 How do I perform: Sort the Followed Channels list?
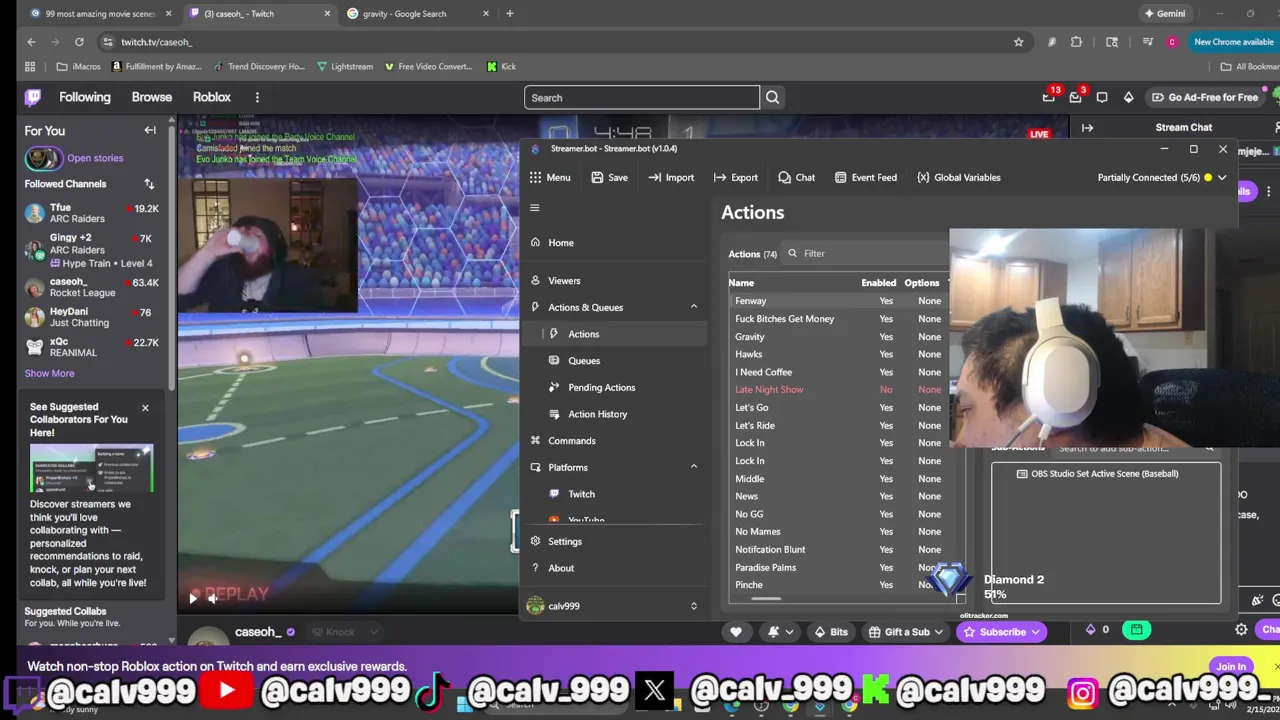click(x=149, y=184)
